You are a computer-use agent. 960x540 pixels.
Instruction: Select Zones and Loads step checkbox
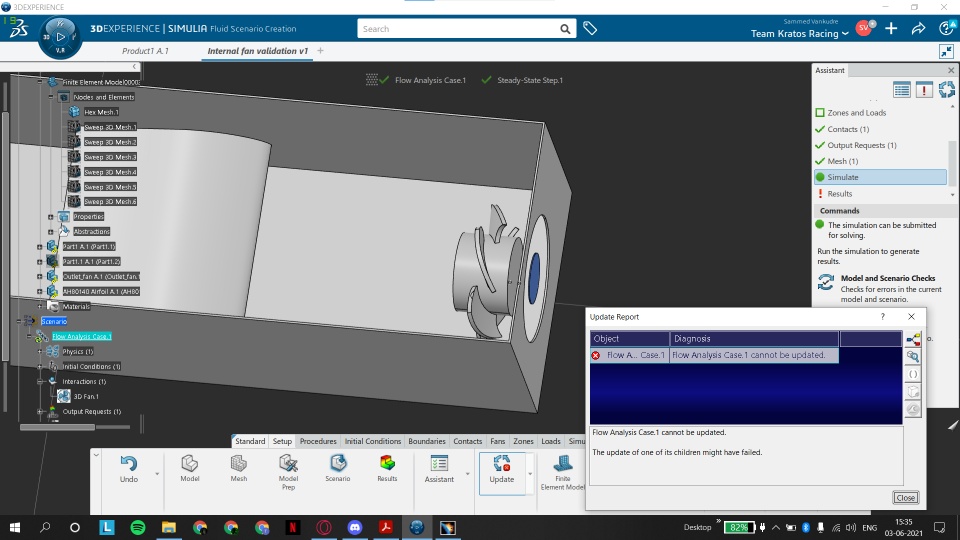tap(820, 113)
